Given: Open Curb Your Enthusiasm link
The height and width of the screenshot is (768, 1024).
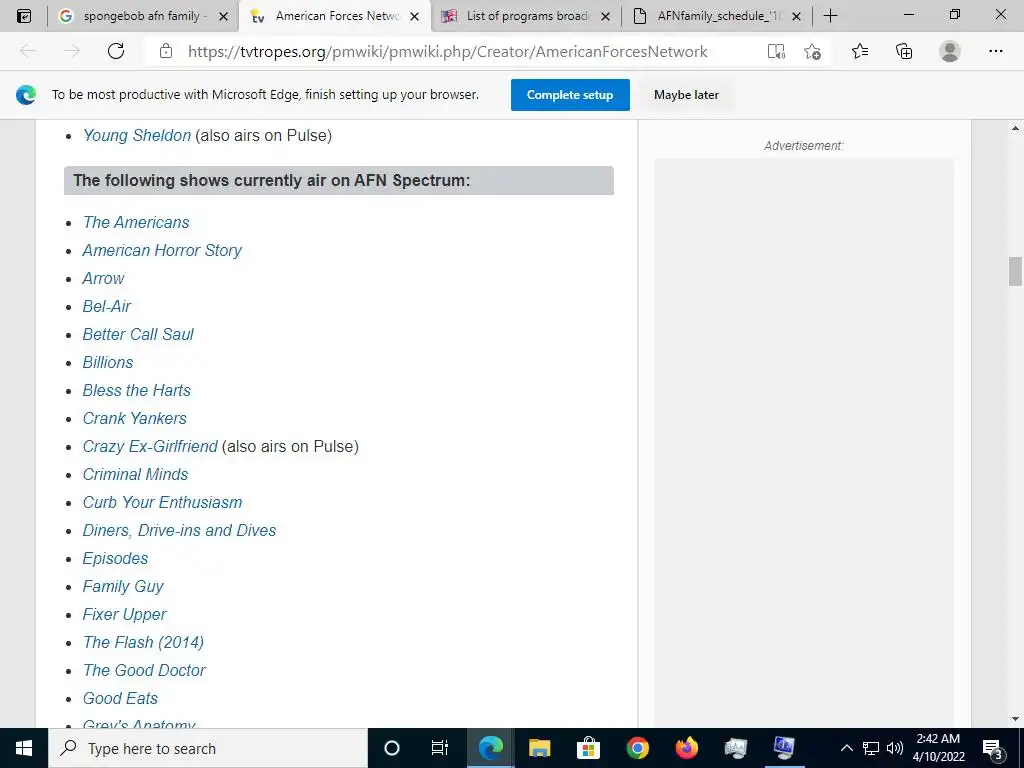Looking at the screenshot, I should click(162, 503).
